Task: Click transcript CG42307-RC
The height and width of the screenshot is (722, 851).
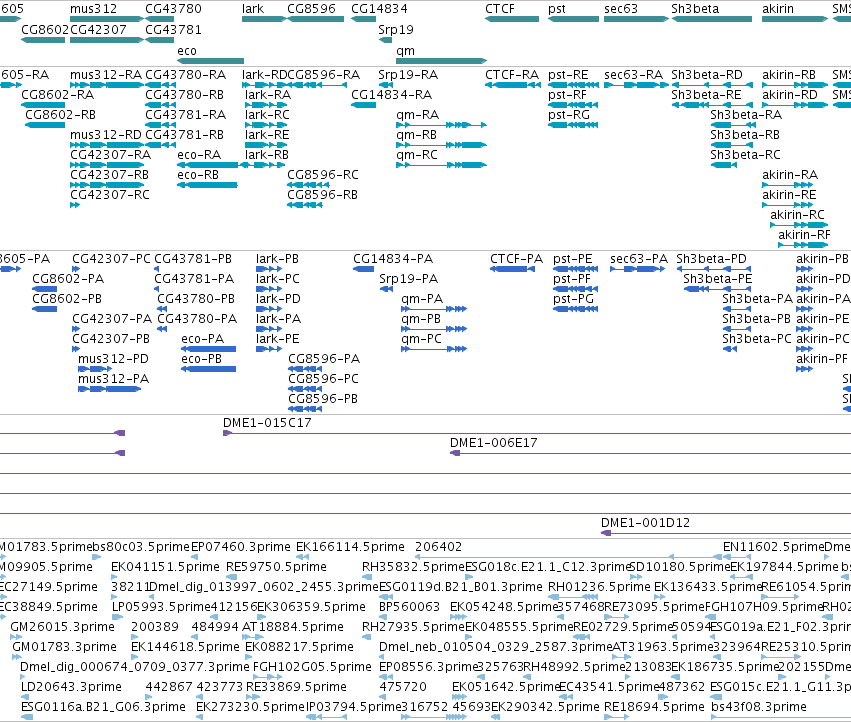Action: coord(75,205)
